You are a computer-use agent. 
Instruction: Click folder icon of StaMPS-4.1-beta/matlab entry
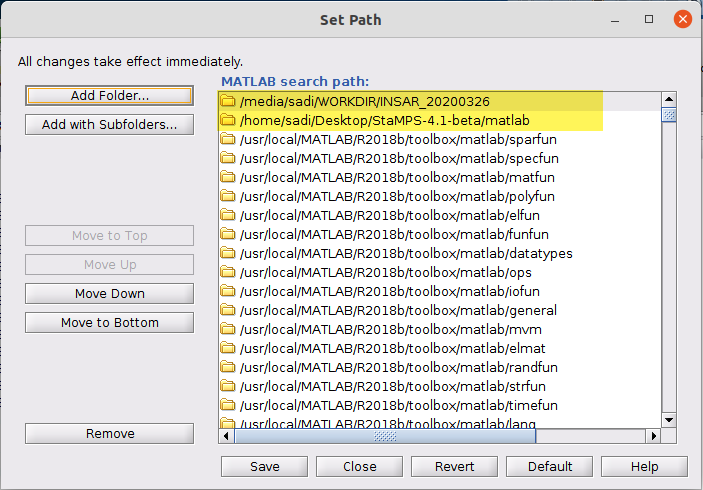(228, 120)
